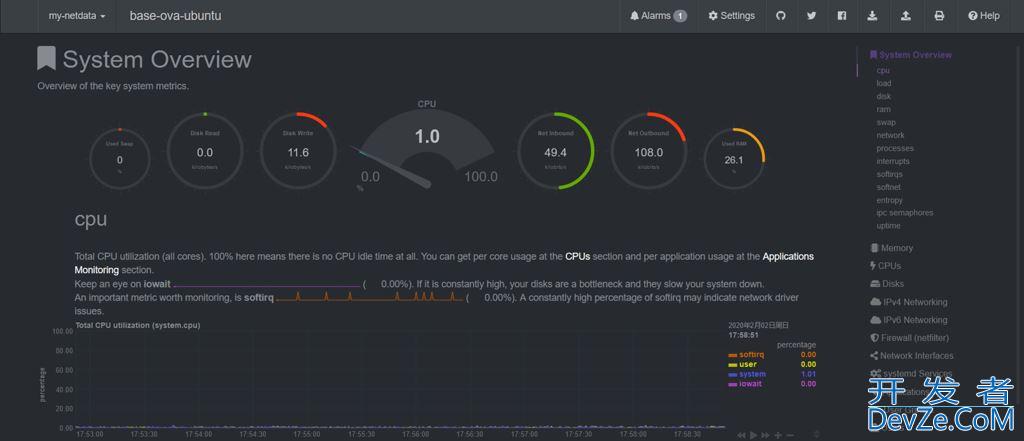Click the bookmark icon beside System Overview heading

coord(46,59)
